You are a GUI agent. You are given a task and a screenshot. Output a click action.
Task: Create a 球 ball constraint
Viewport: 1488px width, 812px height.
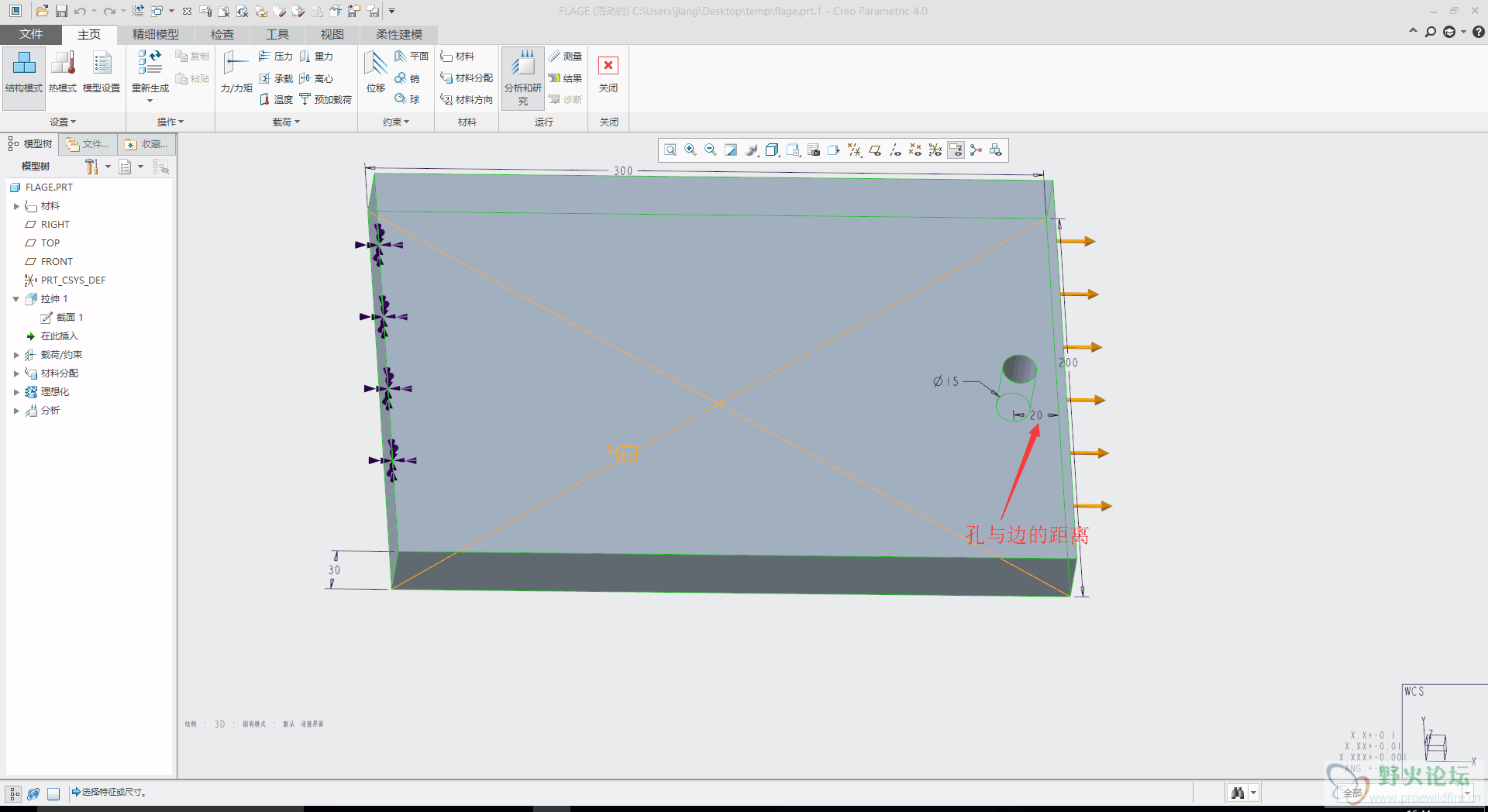point(408,99)
